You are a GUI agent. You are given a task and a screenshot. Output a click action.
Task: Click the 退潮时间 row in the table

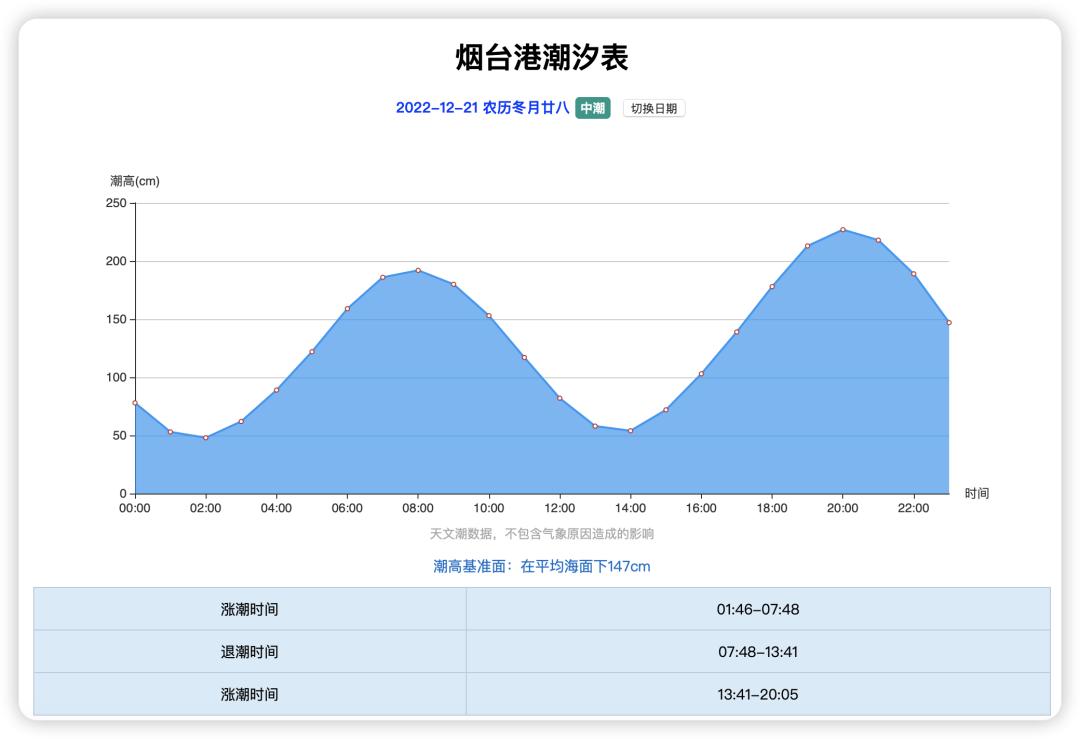(x=540, y=651)
